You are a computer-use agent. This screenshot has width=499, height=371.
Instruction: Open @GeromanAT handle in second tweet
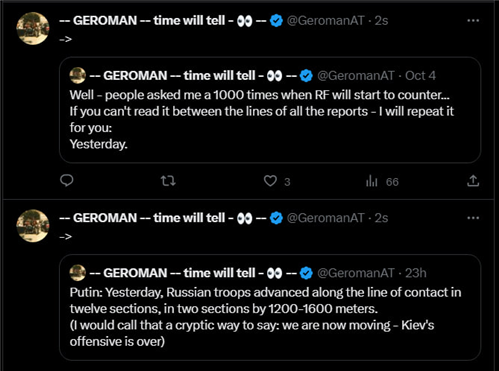[x=326, y=218]
